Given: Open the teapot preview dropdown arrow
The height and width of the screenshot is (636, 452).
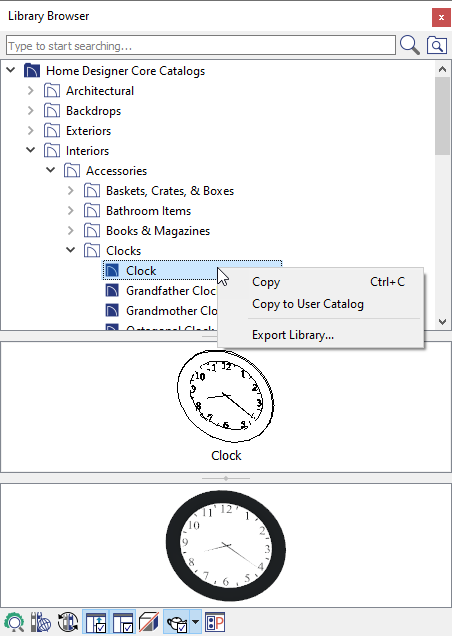Looking at the screenshot, I should pos(195,622).
